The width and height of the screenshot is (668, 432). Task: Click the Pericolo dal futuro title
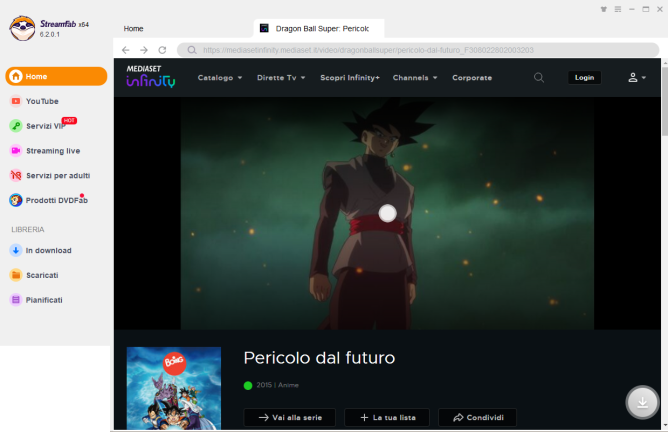pyautogui.click(x=319, y=358)
